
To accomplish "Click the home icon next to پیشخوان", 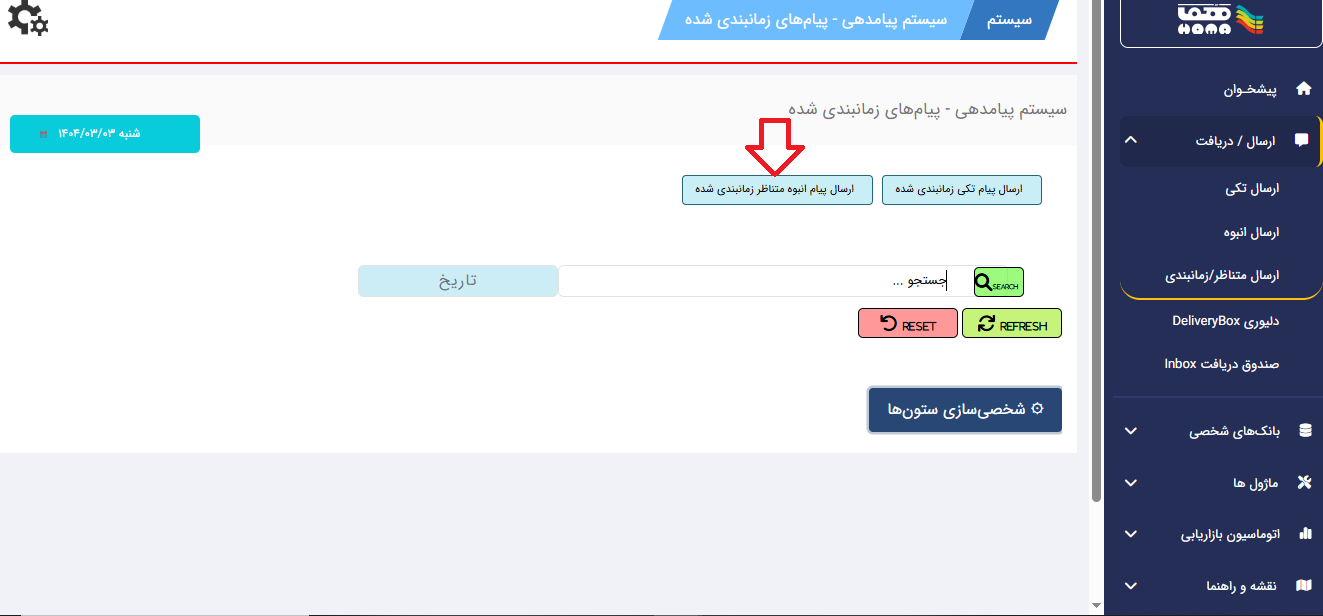I will (x=1303, y=89).
